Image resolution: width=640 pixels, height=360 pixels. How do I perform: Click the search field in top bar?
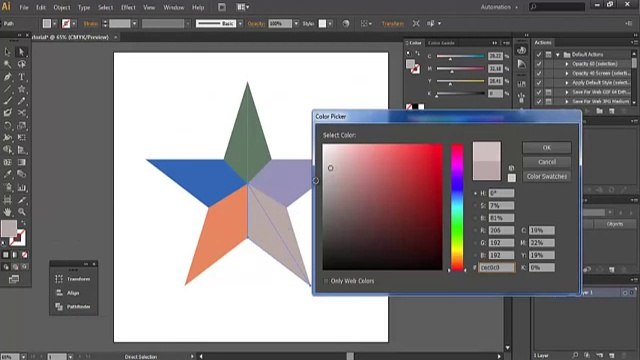pos(557,7)
